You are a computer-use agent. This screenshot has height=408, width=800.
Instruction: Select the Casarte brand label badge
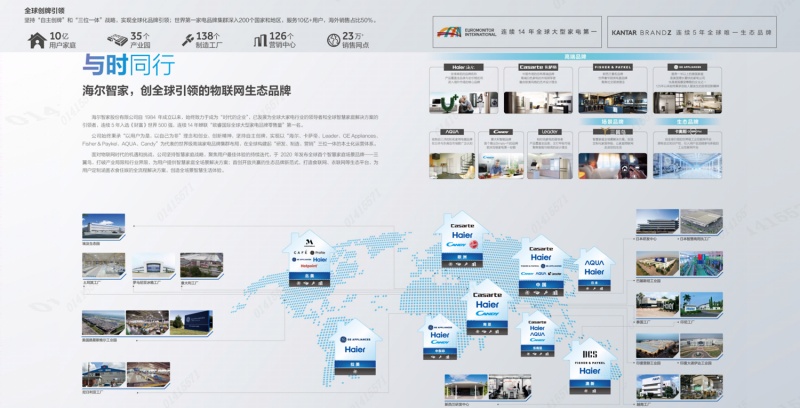pyautogui.click(x=538, y=67)
